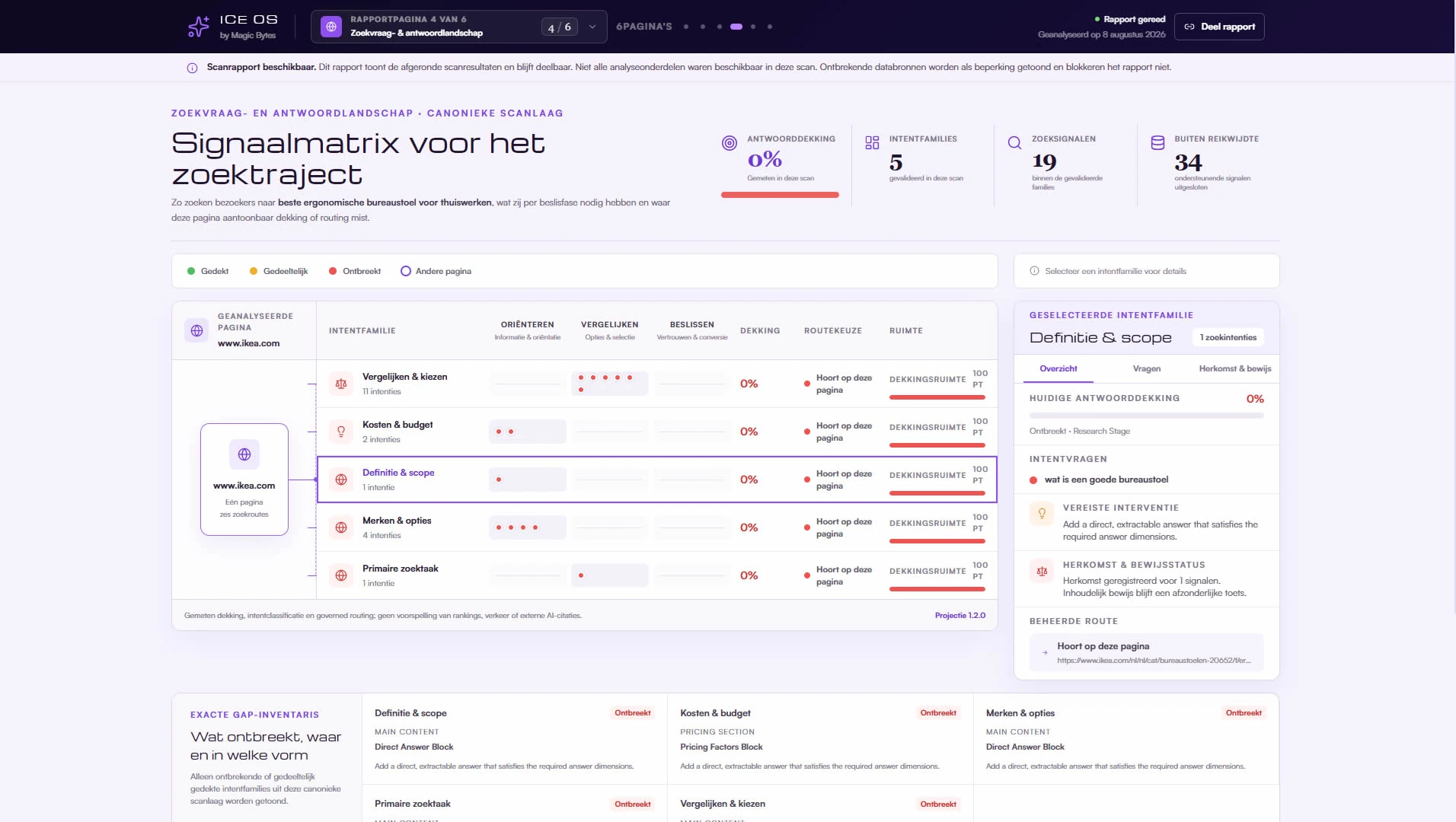Toggle the Gedekt legend filter
Viewport: 1456px width, 822px height.
click(208, 271)
